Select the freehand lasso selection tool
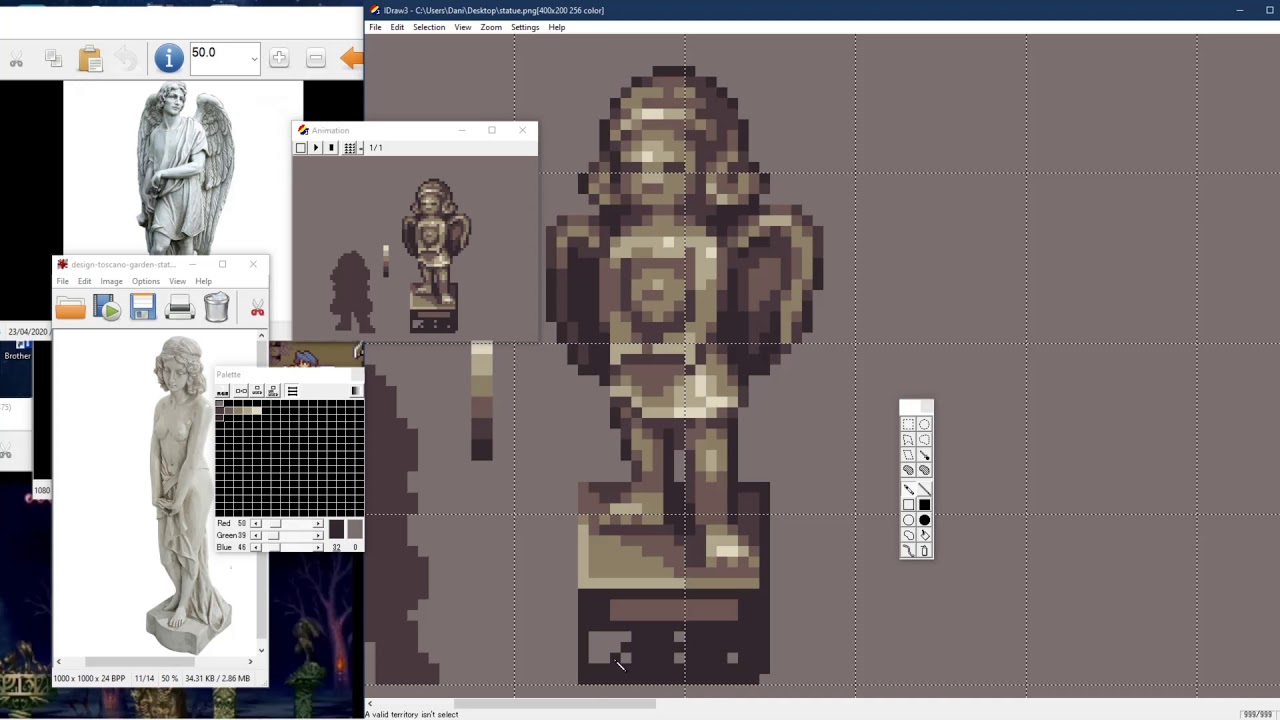 tap(925, 439)
